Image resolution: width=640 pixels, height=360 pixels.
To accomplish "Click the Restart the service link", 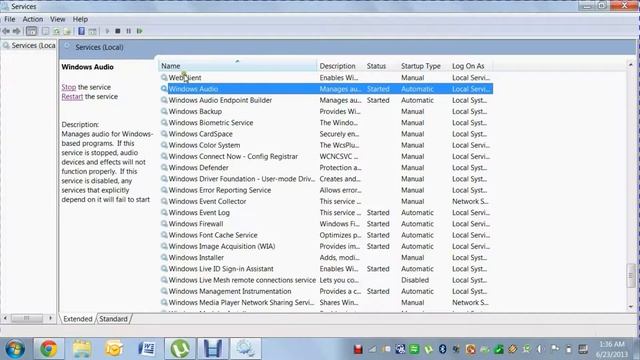I will 72,96.
